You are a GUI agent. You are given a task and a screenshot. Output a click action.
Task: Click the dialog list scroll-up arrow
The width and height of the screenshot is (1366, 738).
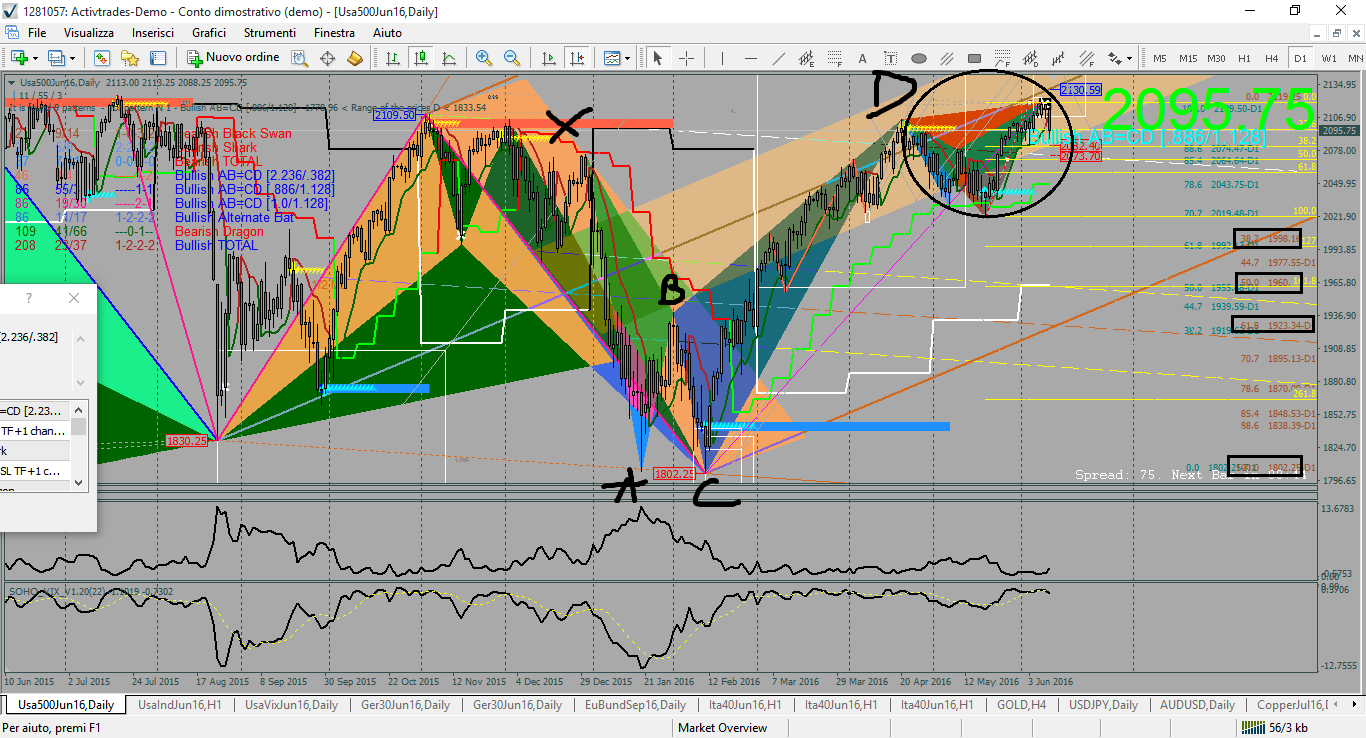point(78,409)
